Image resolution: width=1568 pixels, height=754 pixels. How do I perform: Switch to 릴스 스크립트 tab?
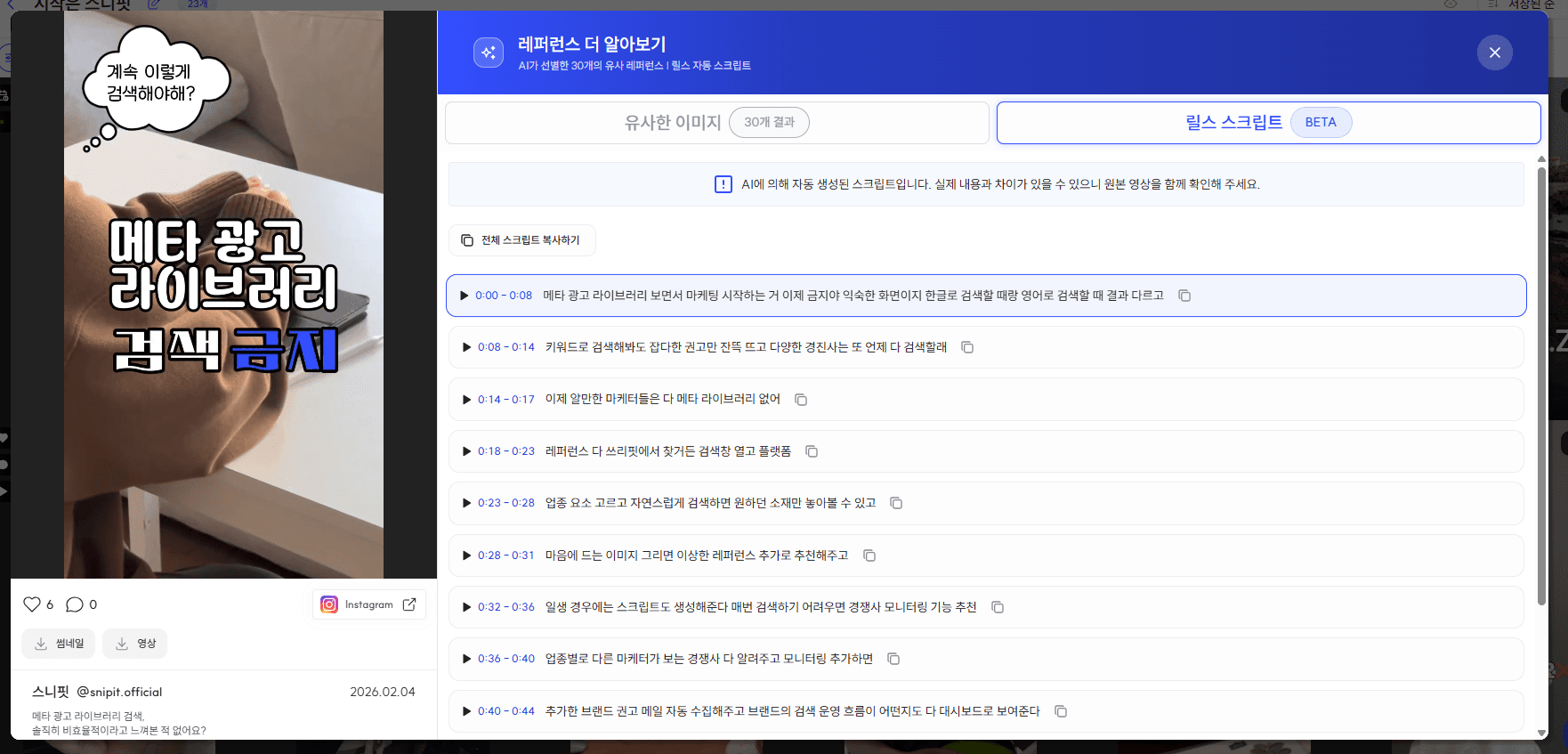1268,122
